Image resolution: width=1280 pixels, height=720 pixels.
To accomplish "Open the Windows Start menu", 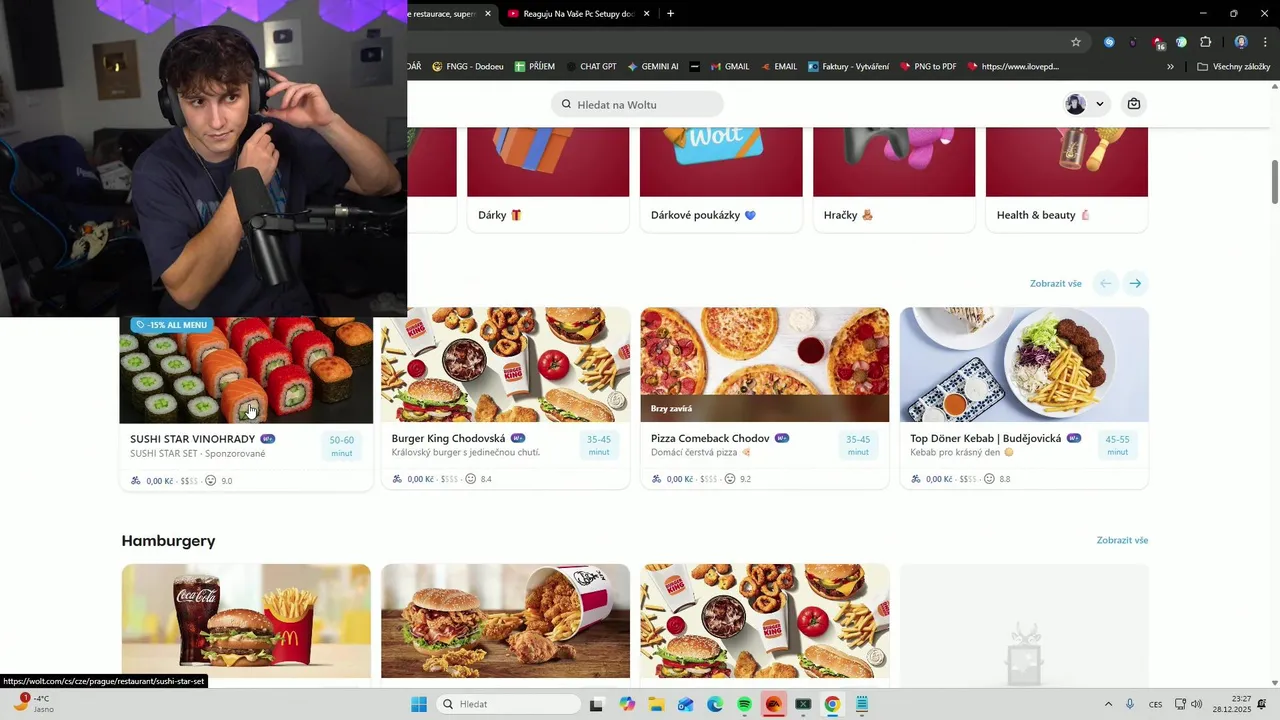I will tap(419, 704).
